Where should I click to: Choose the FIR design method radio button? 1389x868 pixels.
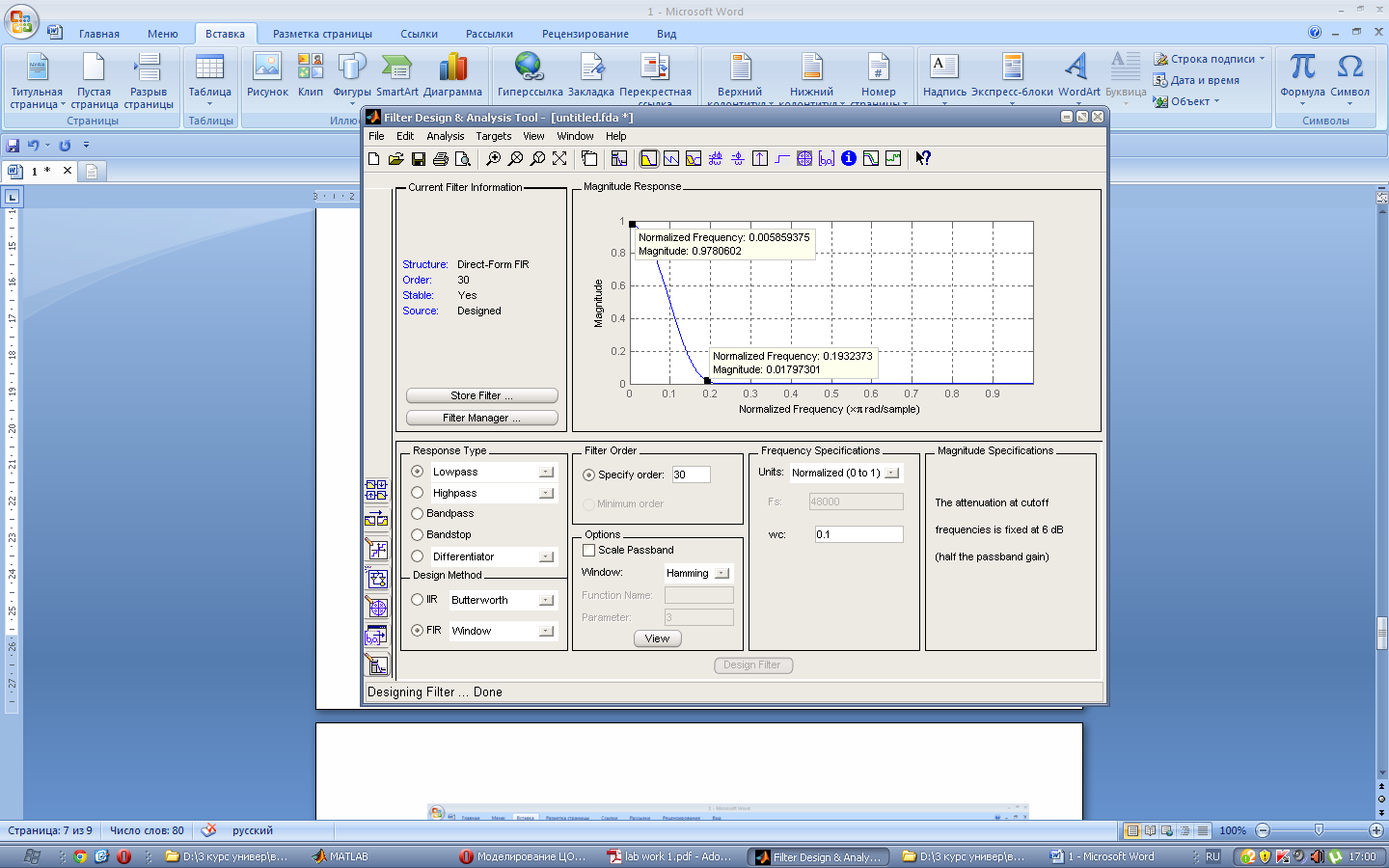click(x=418, y=631)
